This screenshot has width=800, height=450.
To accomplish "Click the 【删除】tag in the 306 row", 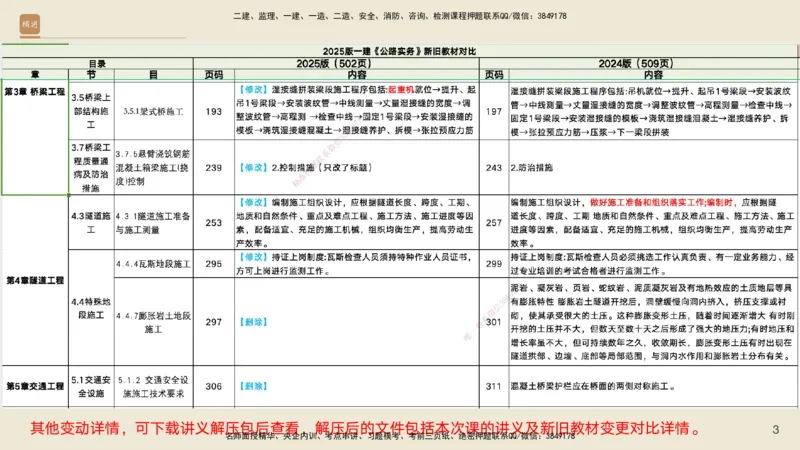I will coord(254,386).
